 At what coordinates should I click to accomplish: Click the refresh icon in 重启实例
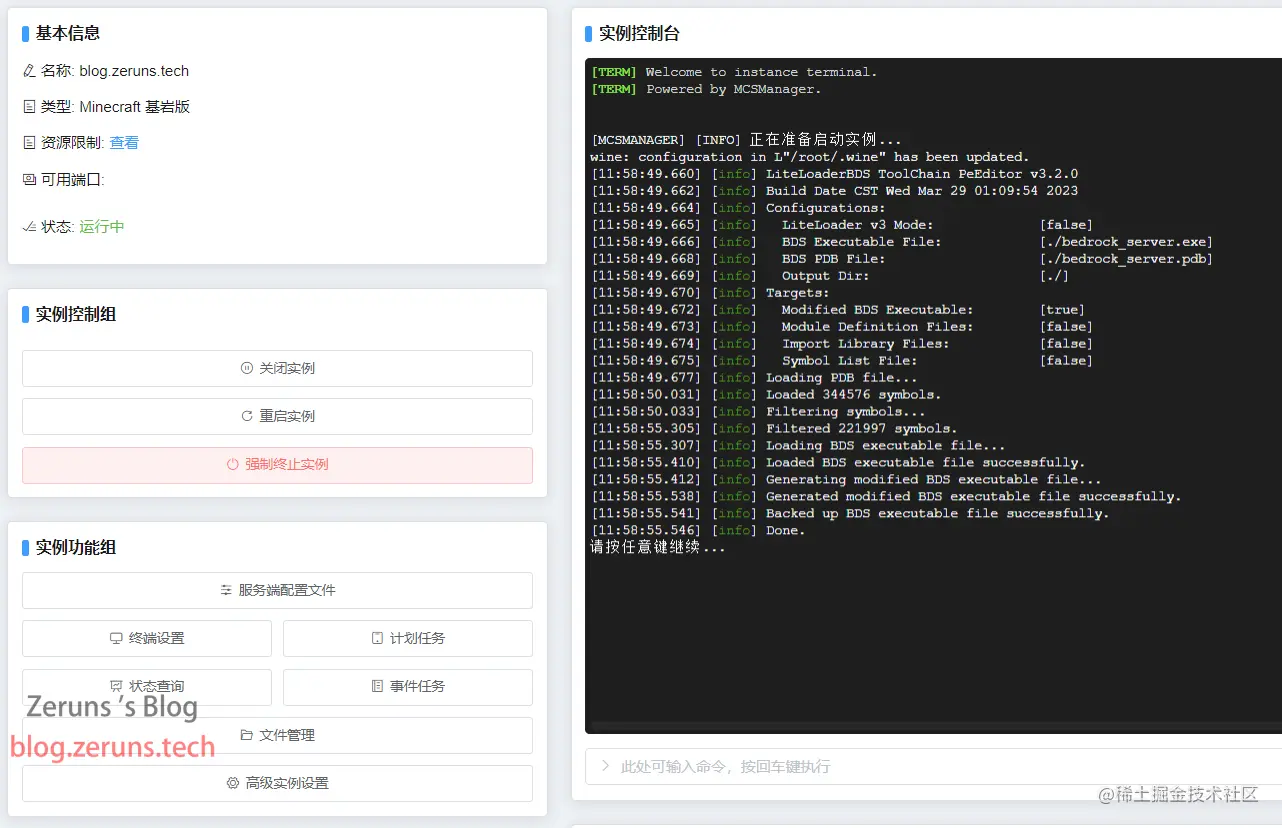pos(247,416)
